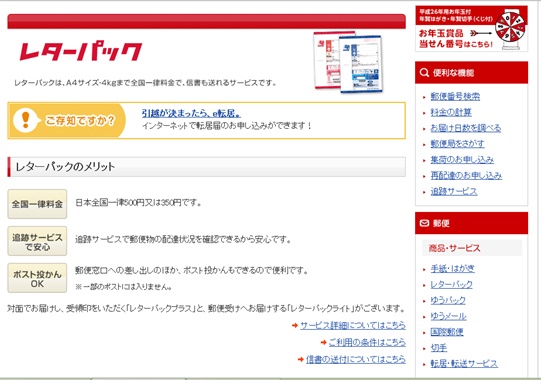Open 郵便局をさがす link
This screenshot has width=541, height=380.
click(457, 144)
